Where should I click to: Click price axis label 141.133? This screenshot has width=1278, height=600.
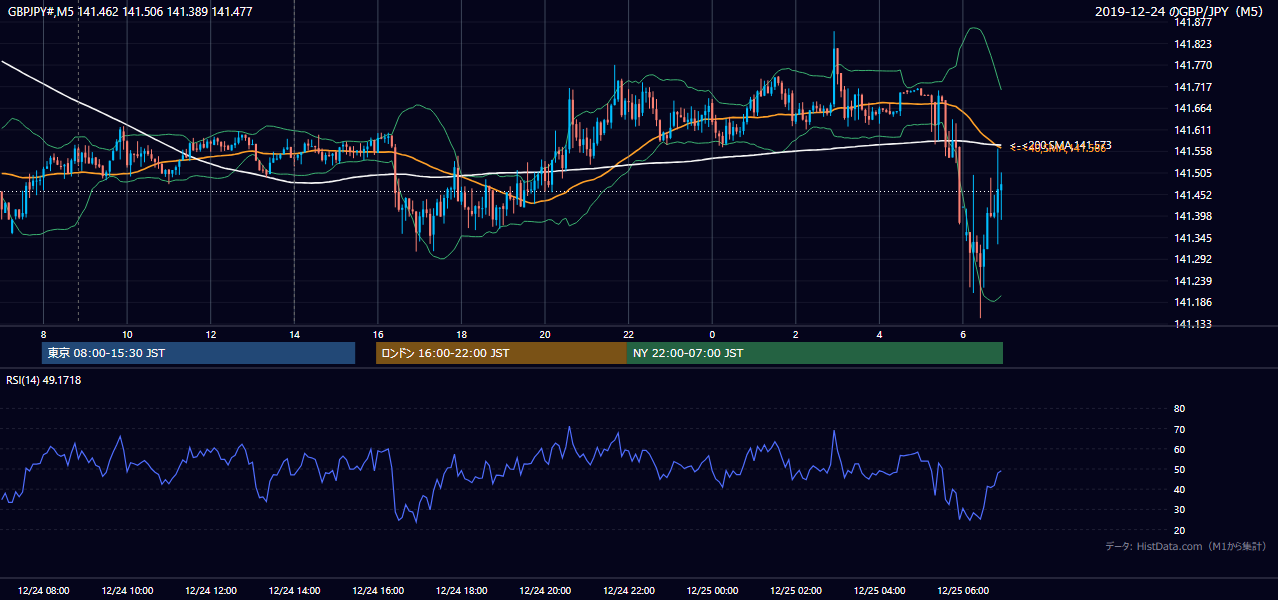coord(1193,324)
